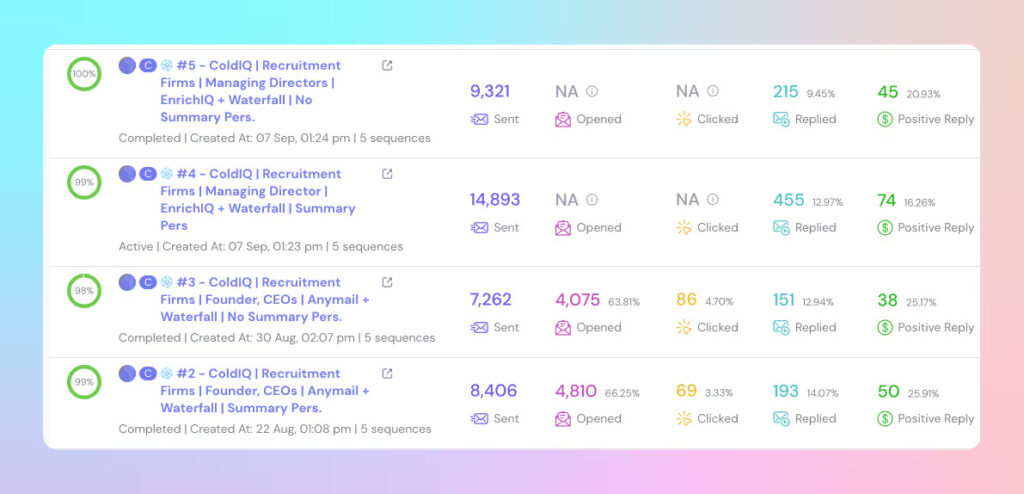Click the 4,810 Opened count for campaign #2
The height and width of the screenshot is (494, 1024).
coord(577,392)
